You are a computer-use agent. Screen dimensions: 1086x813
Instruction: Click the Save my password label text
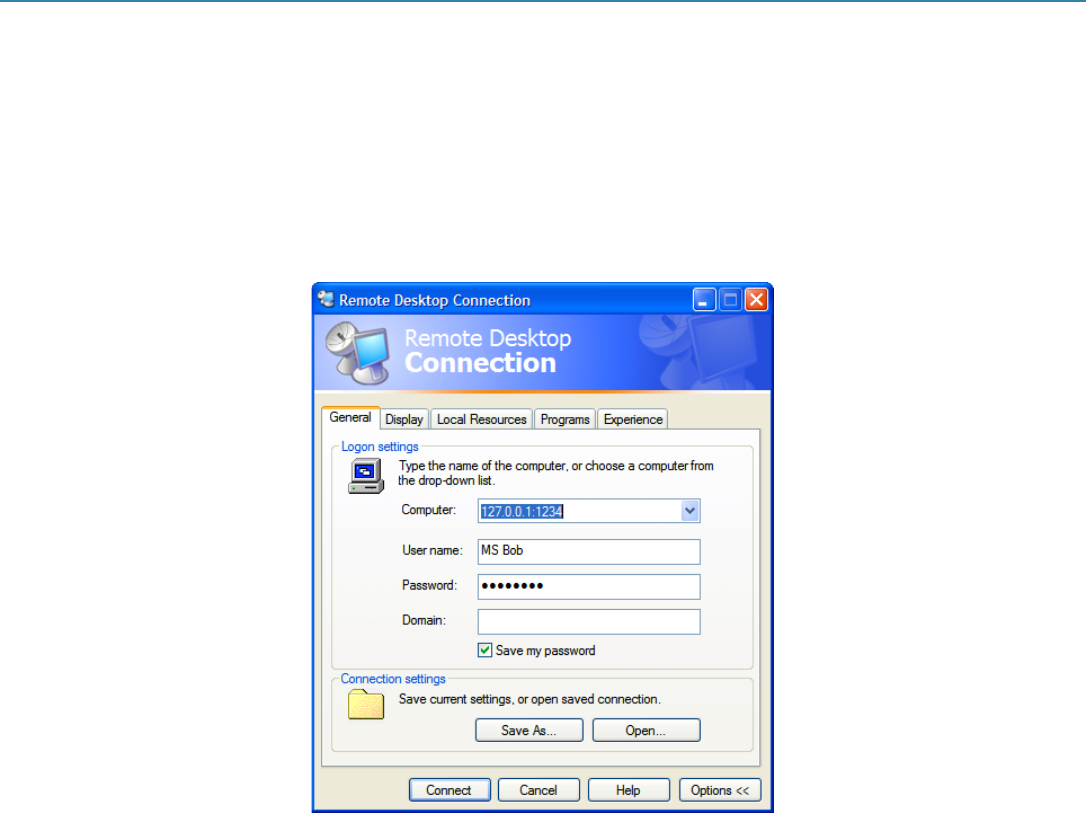click(x=545, y=651)
